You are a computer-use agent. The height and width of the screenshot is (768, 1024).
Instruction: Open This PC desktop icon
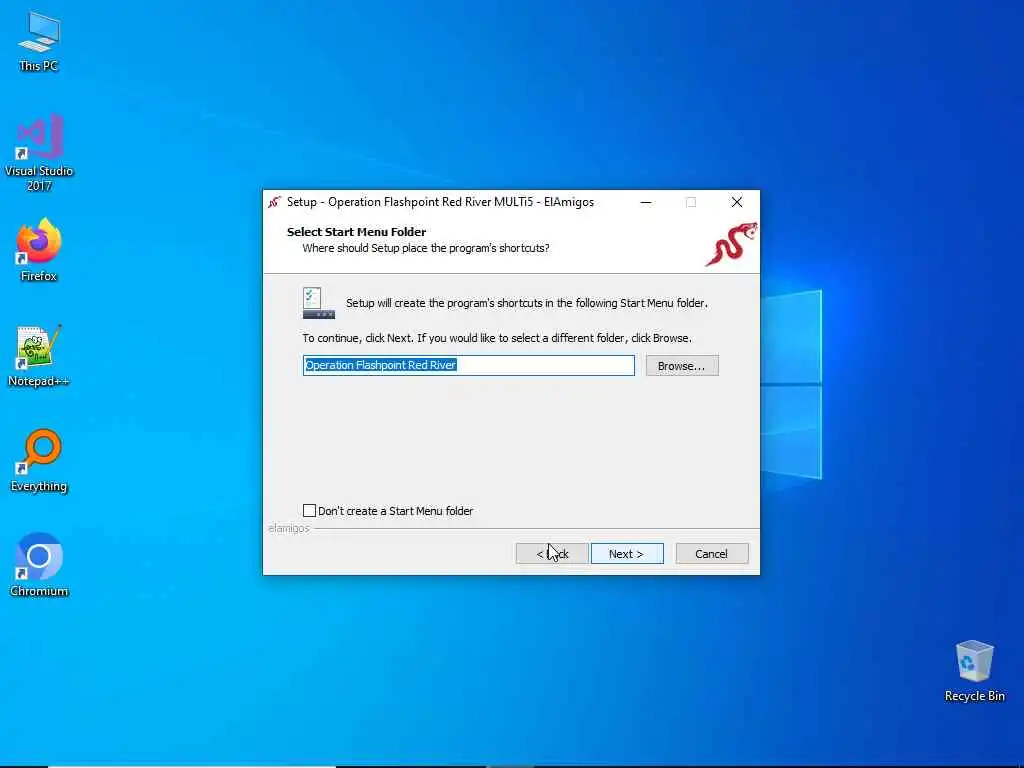(39, 40)
